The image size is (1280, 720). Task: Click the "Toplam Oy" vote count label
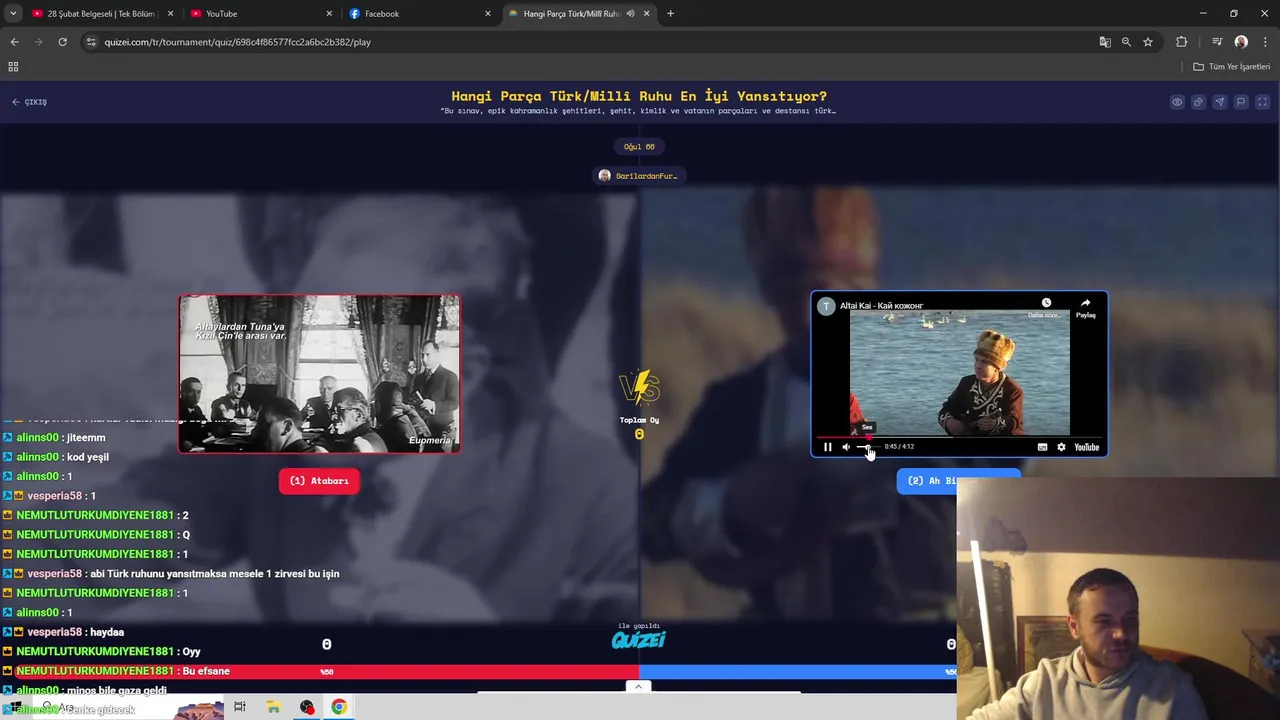[x=639, y=420]
